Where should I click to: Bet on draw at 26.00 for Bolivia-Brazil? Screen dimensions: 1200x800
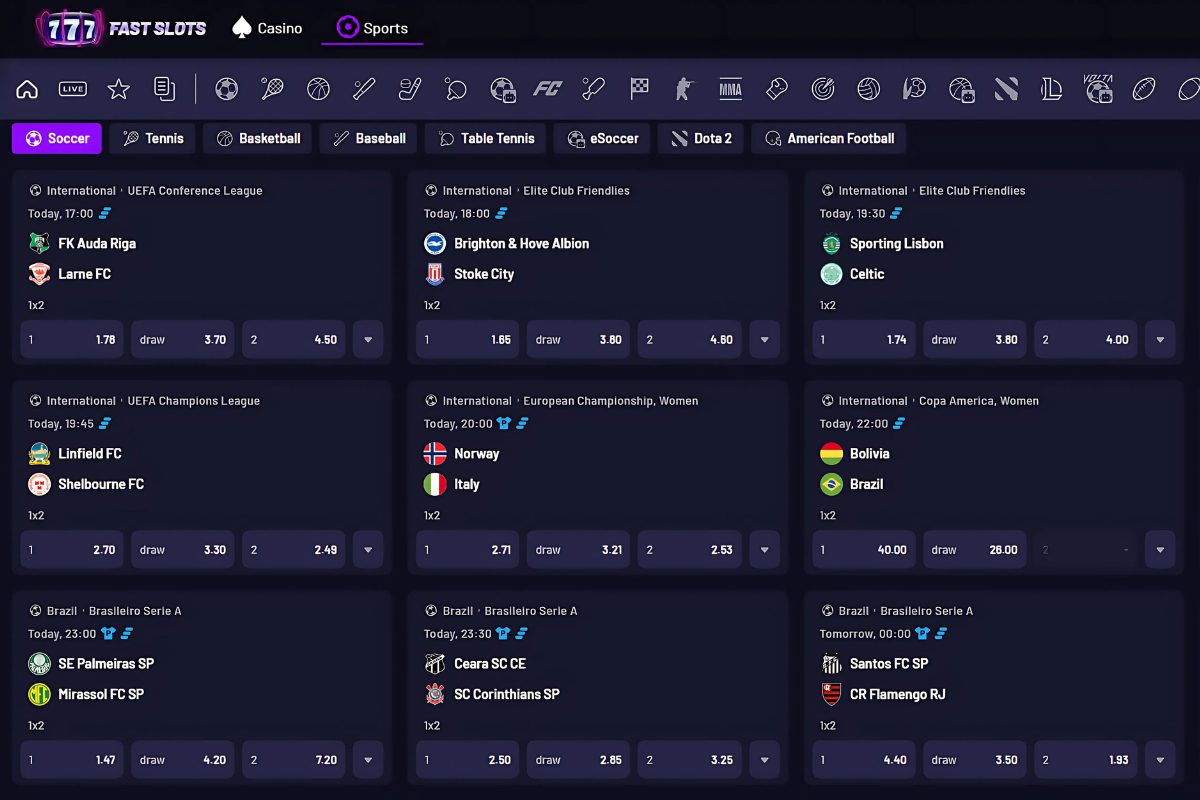click(974, 550)
